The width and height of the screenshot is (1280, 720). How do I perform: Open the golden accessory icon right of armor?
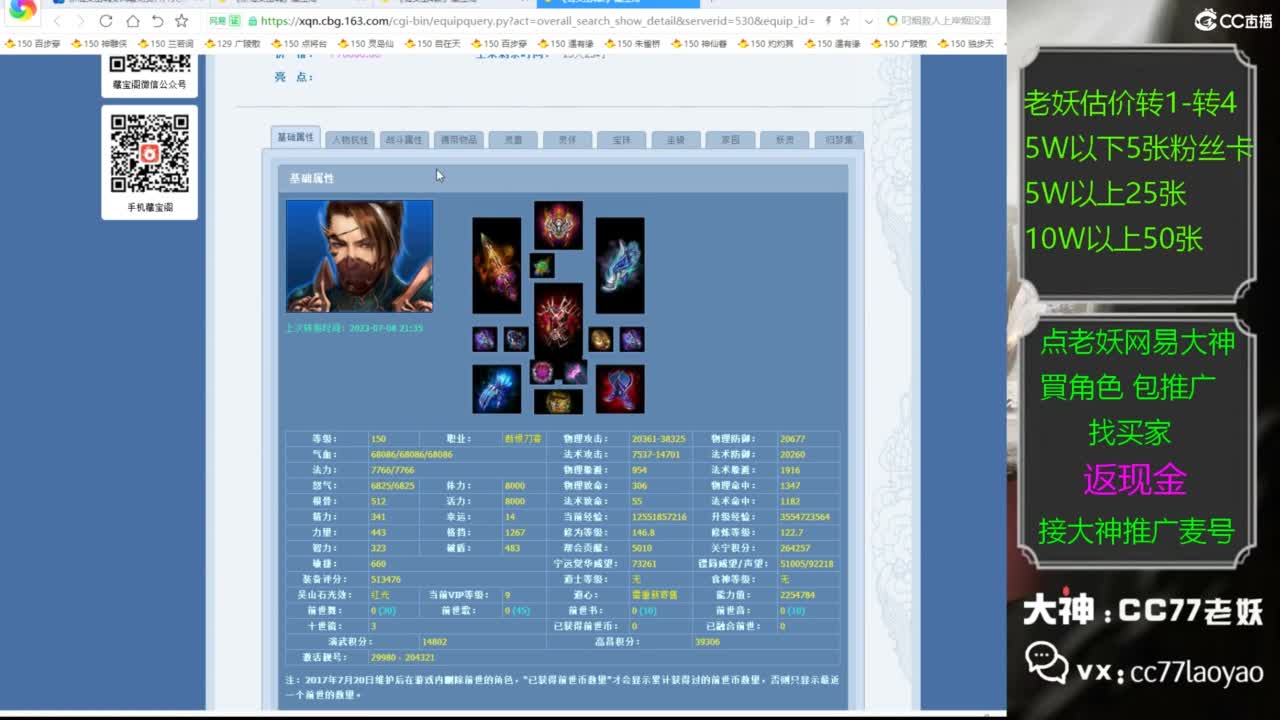pyautogui.click(x=601, y=339)
